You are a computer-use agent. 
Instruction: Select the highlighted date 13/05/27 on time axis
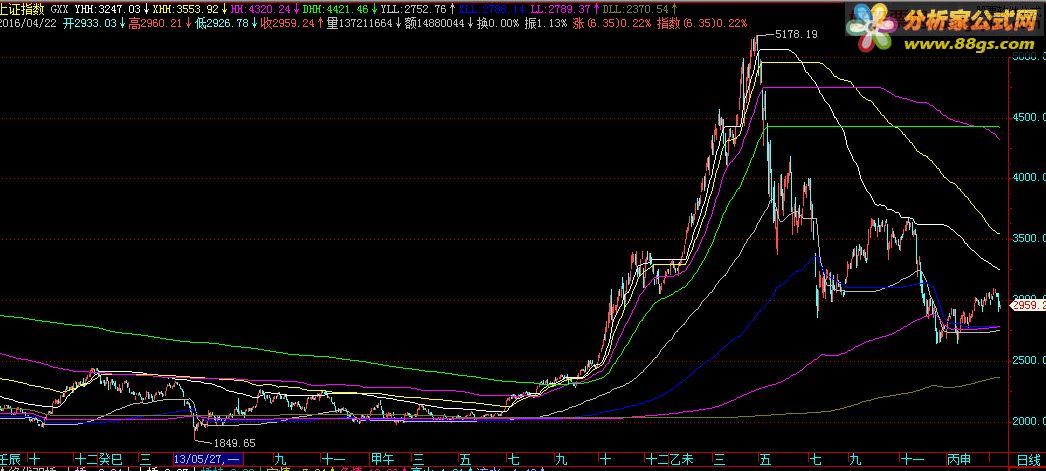pos(207,460)
